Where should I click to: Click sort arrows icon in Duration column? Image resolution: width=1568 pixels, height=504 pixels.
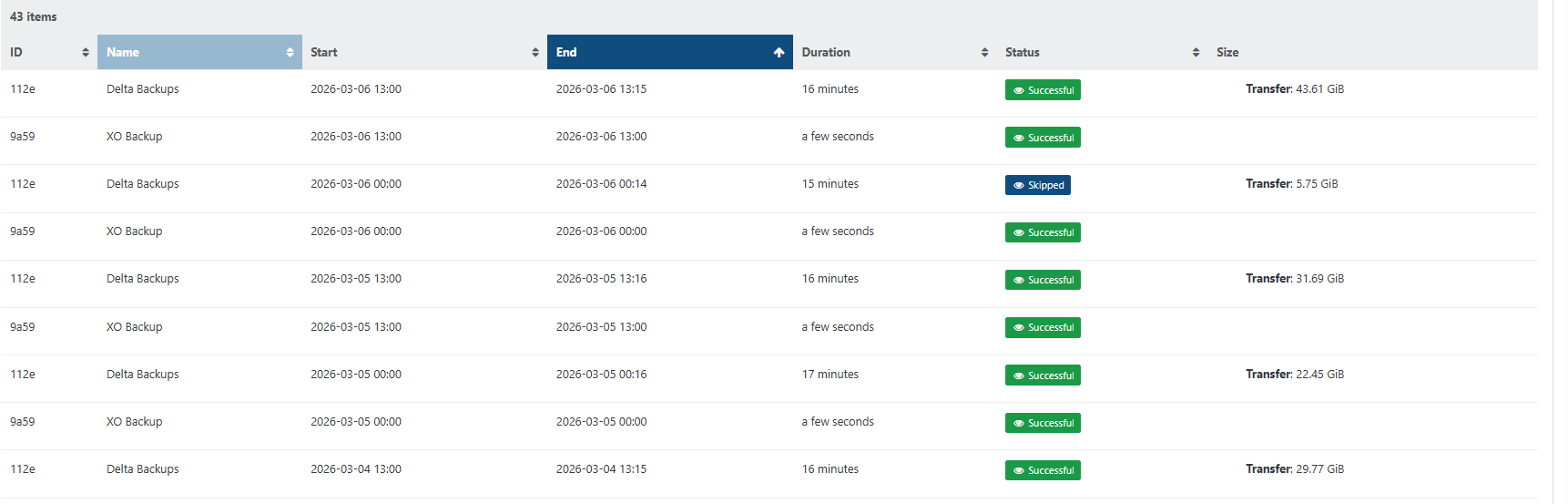[x=984, y=53]
